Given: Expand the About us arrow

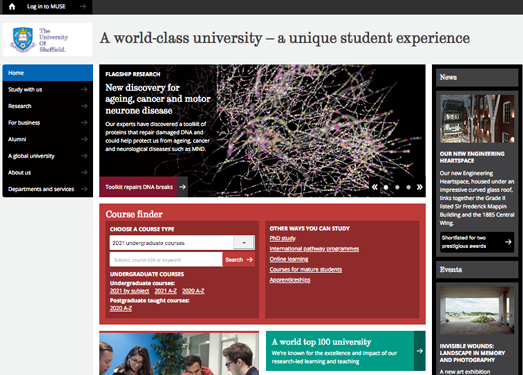Looking at the screenshot, I should point(84,172).
